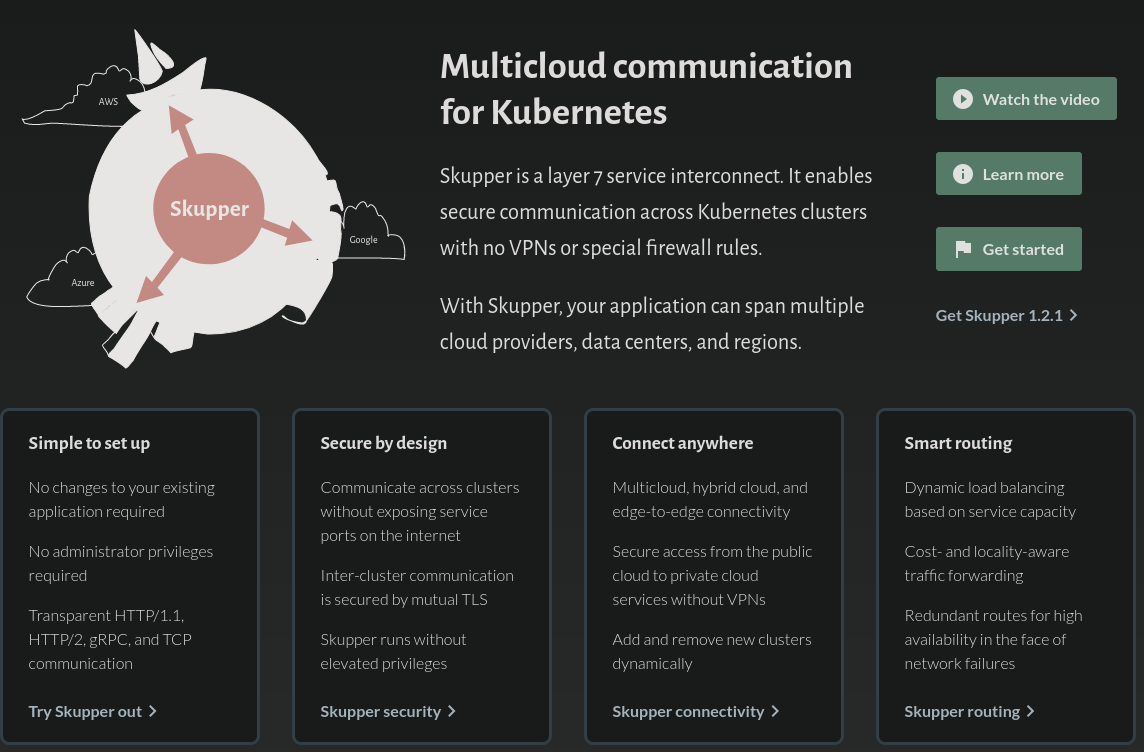1144x752 pixels.
Task: Follow the Try Skupper out link
Action: pos(85,711)
